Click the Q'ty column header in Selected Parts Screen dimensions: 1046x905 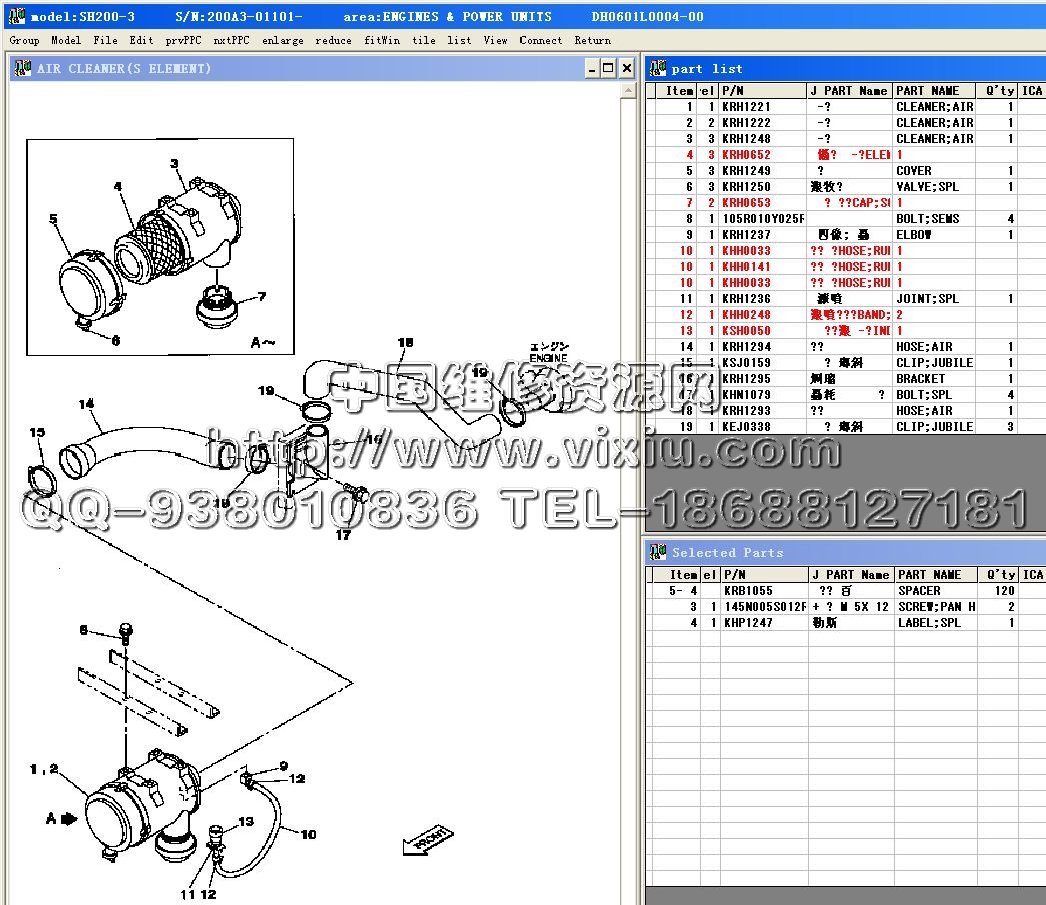[x=1000, y=575]
